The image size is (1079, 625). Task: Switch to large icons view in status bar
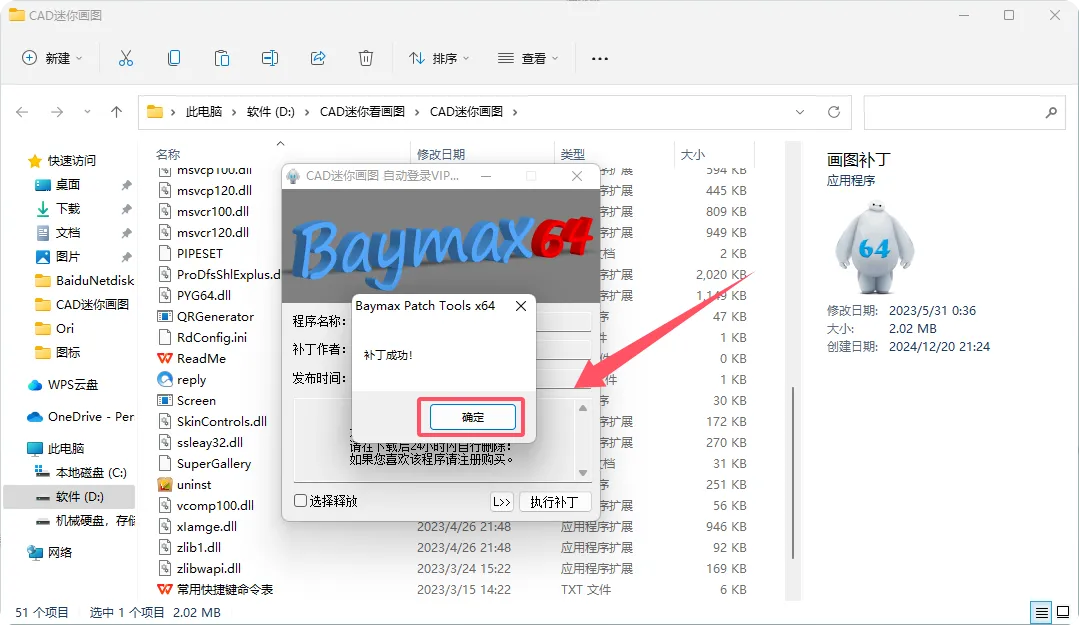(x=1063, y=612)
